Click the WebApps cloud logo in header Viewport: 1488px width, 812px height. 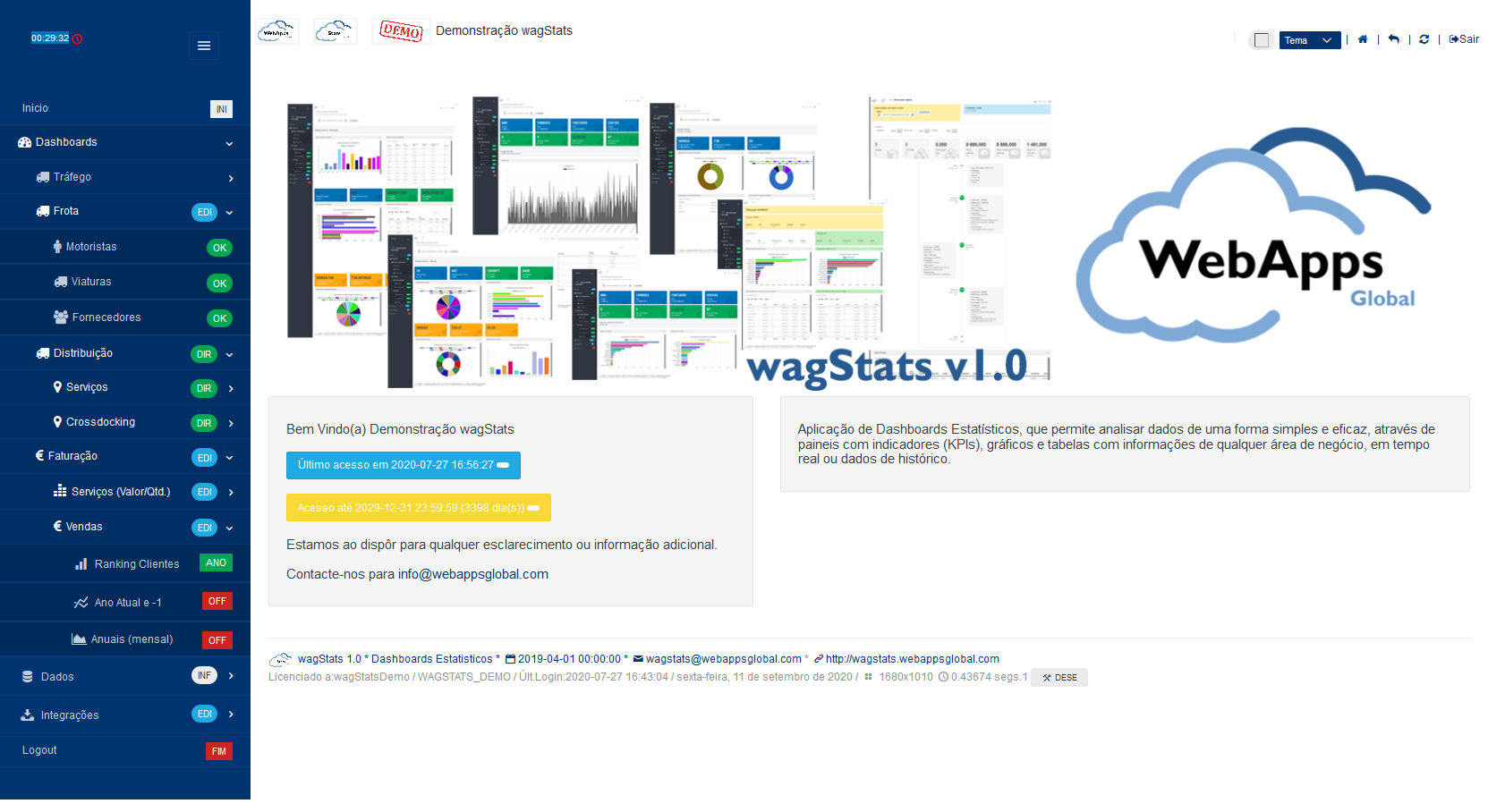(277, 31)
